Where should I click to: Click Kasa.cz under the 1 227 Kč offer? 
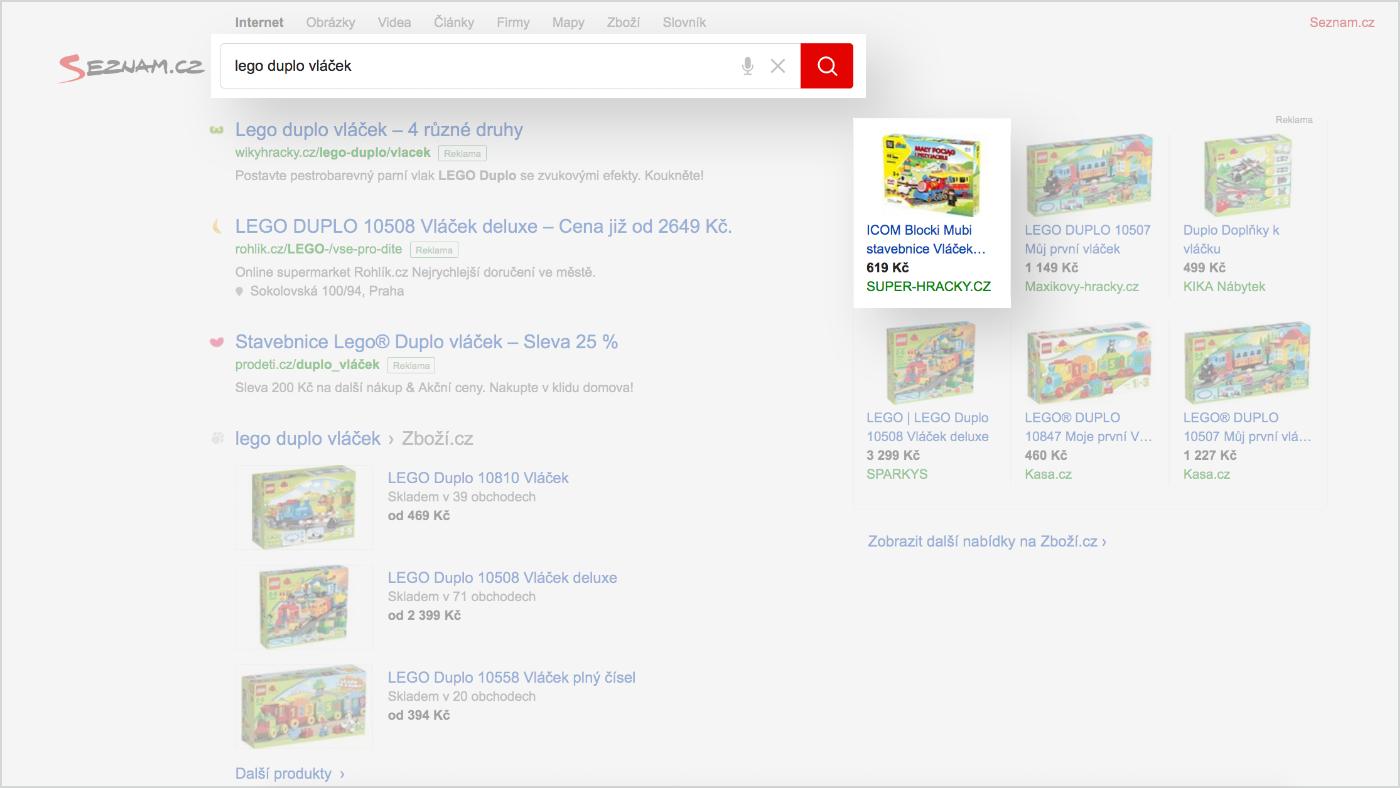(x=1207, y=474)
